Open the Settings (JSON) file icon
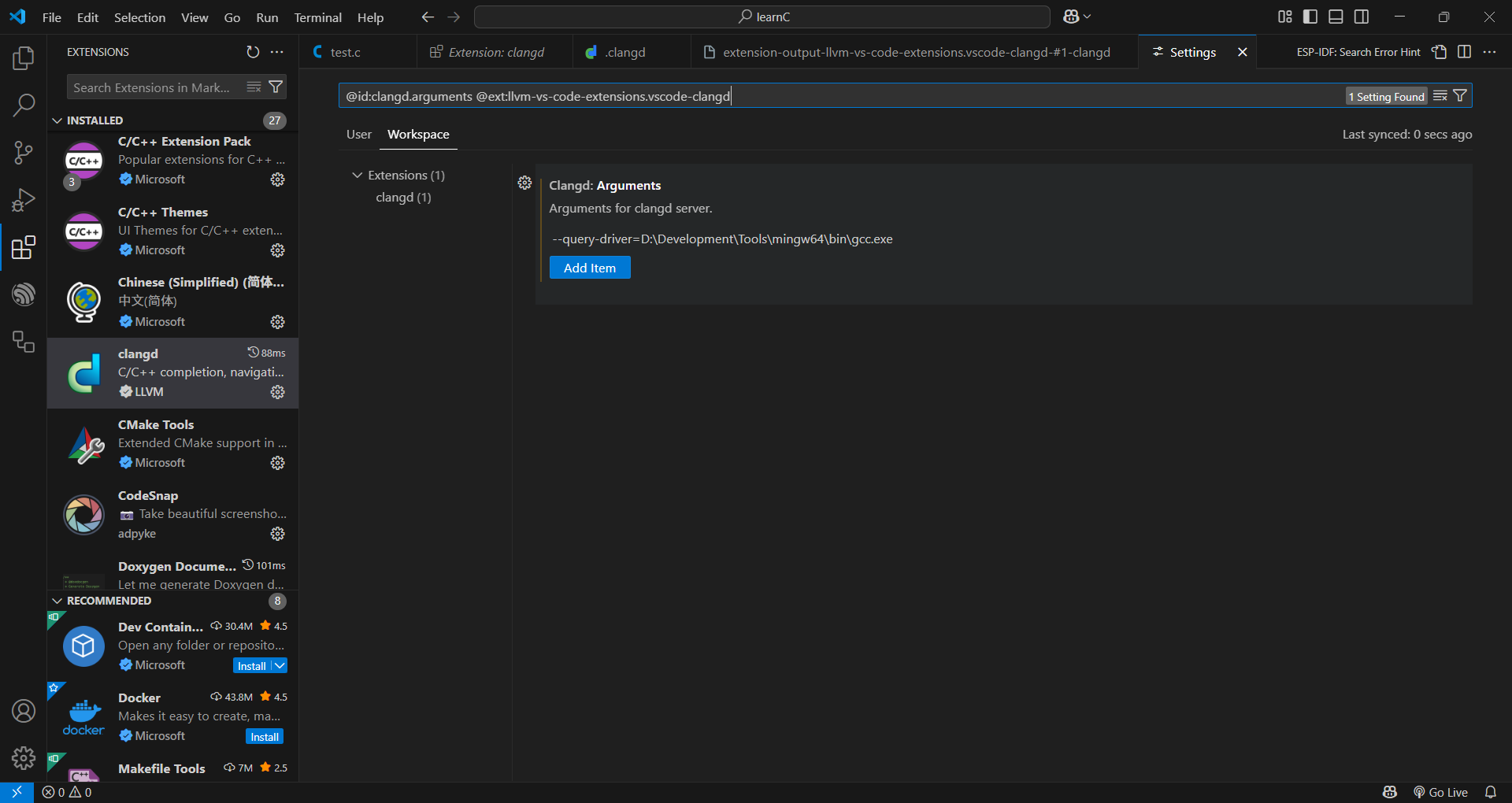 1440,52
